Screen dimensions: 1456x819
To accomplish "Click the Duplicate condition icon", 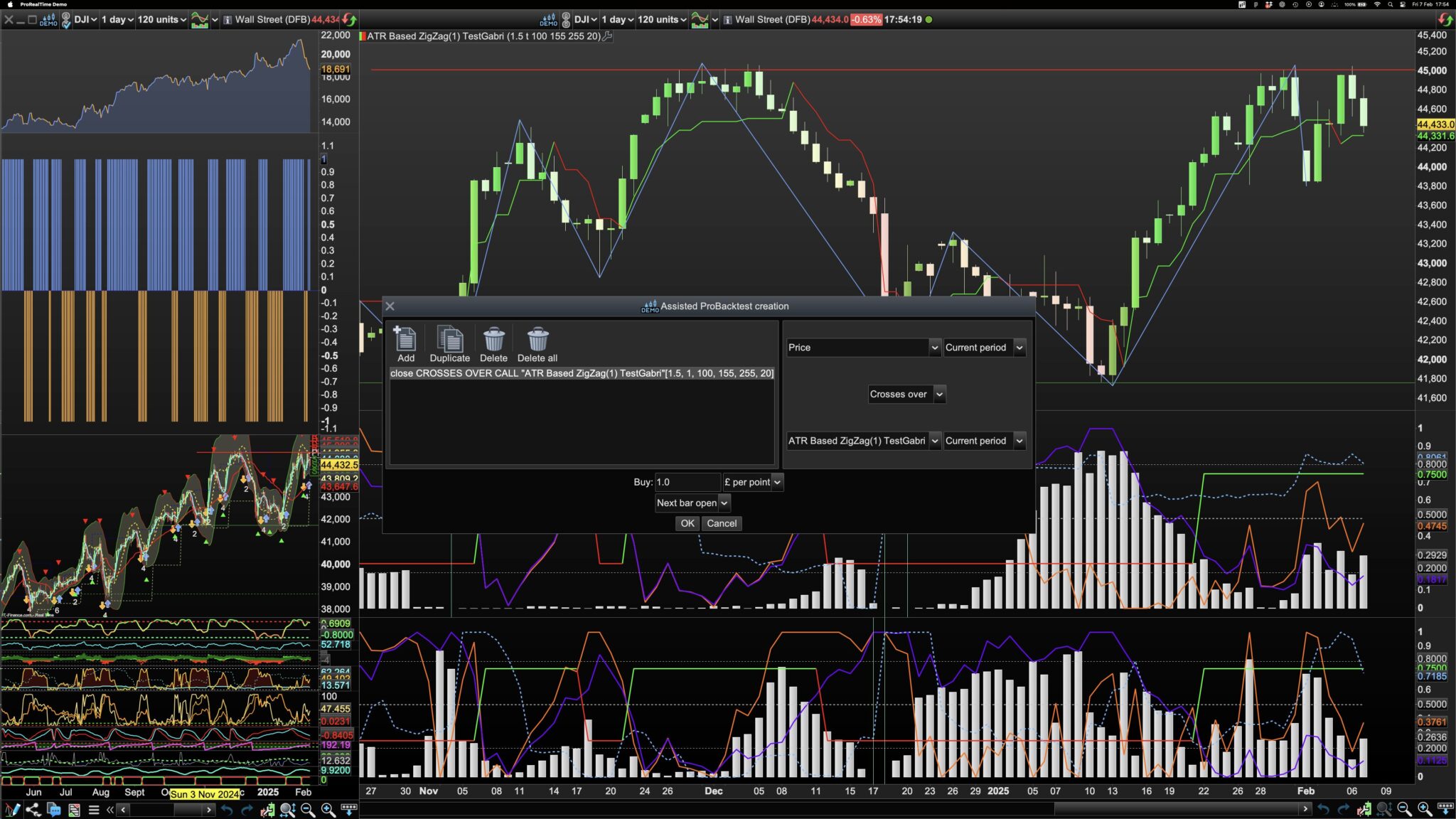I will 449,340.
